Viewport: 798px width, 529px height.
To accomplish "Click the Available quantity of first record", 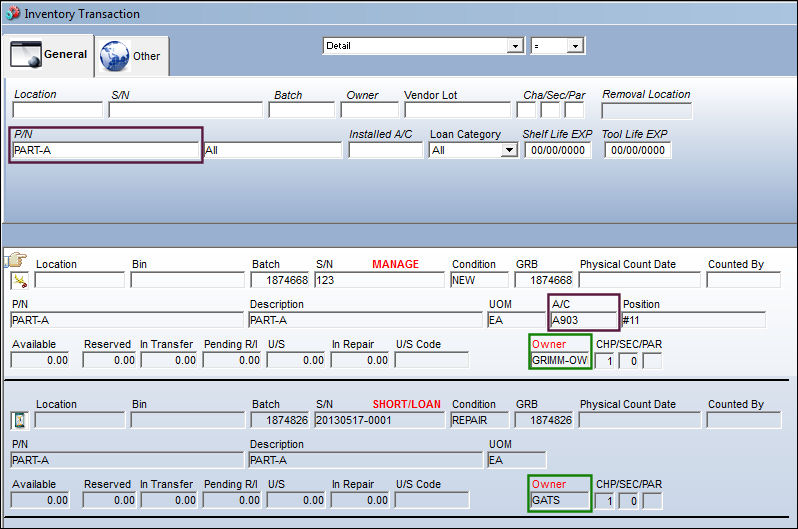I will point(40,360).
